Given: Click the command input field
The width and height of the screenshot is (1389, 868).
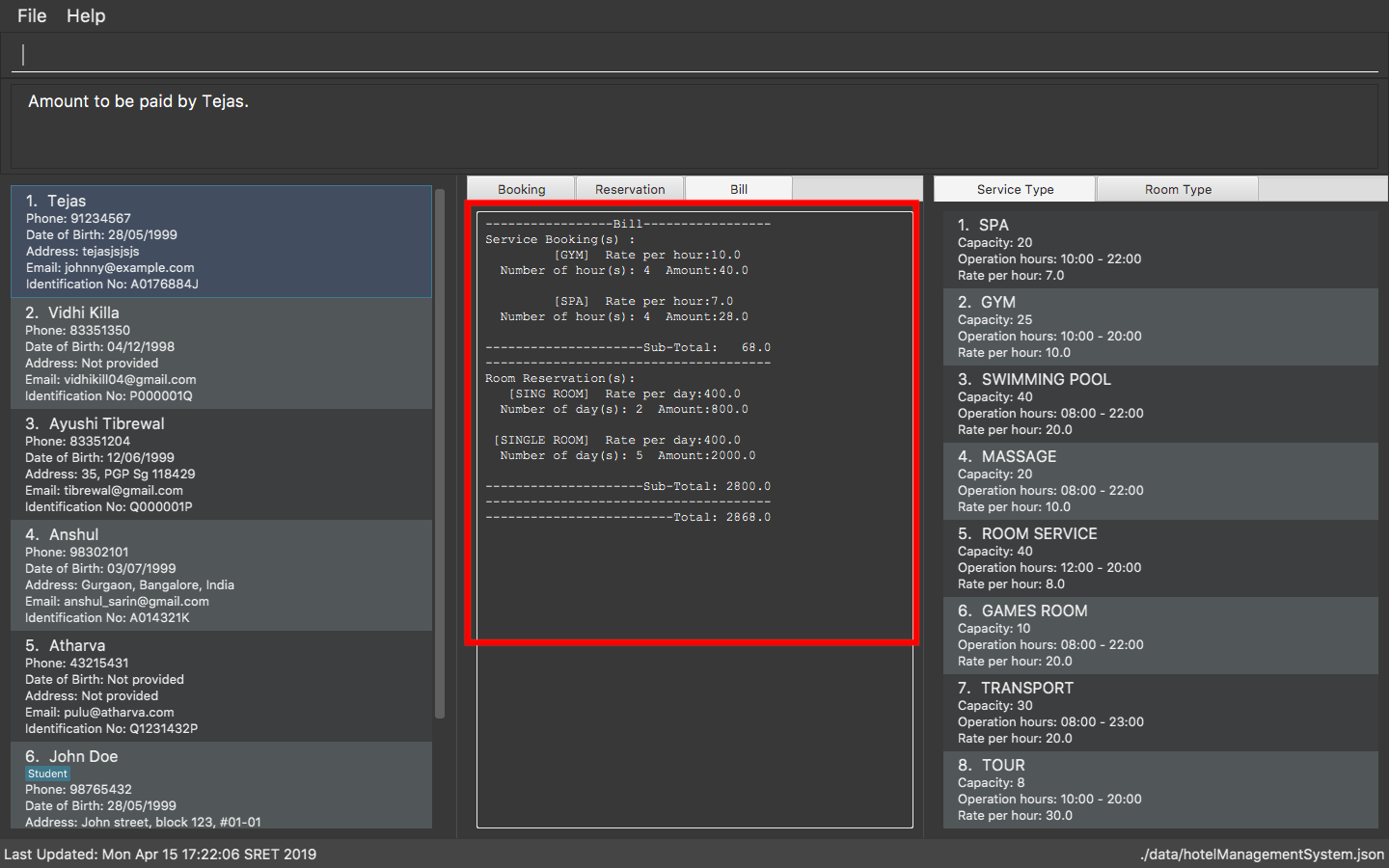Looking at the screenshot, I should pyautogui.click(x=694, y=55).
